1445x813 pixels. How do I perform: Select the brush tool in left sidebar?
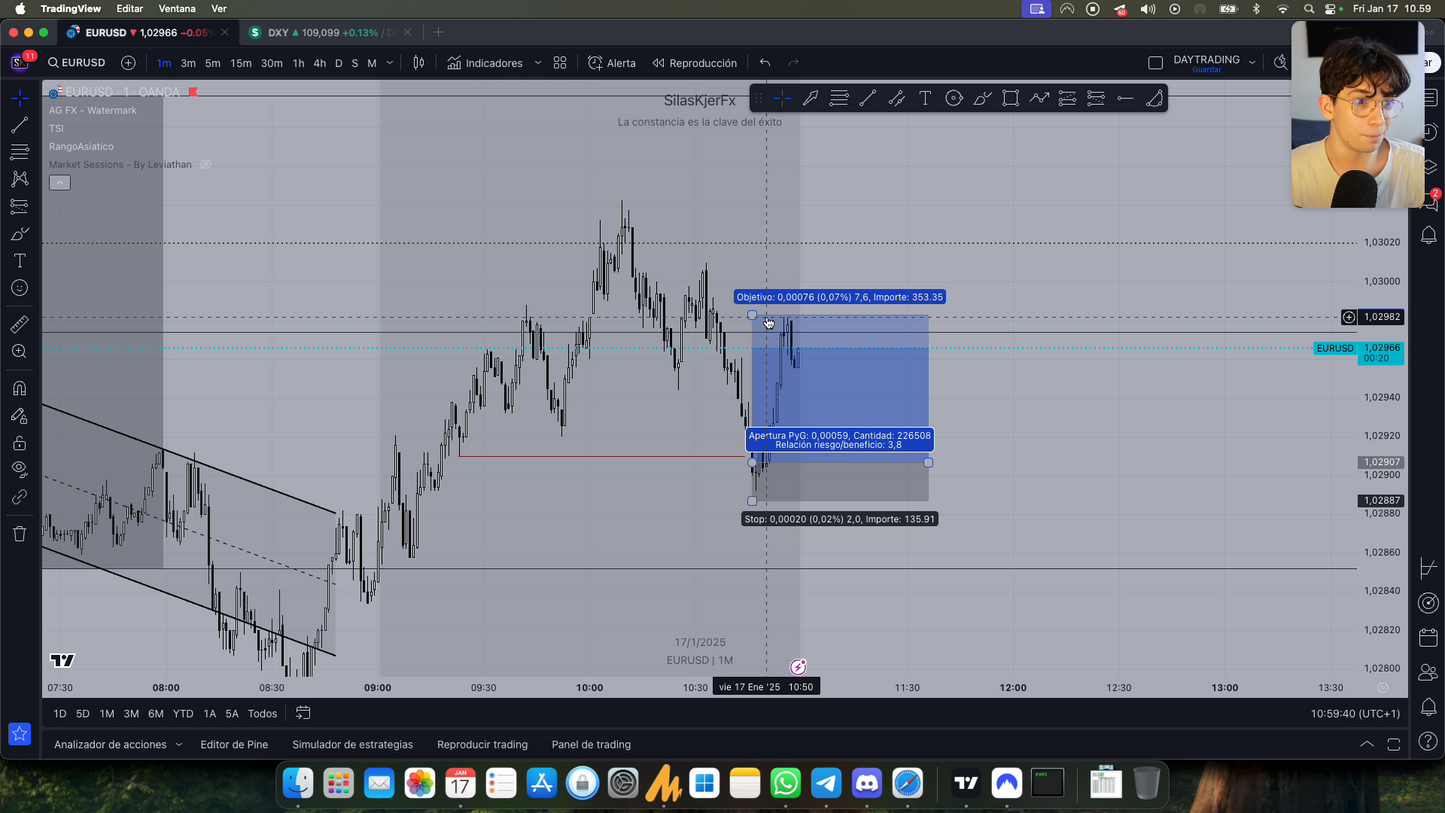point(20,234)
